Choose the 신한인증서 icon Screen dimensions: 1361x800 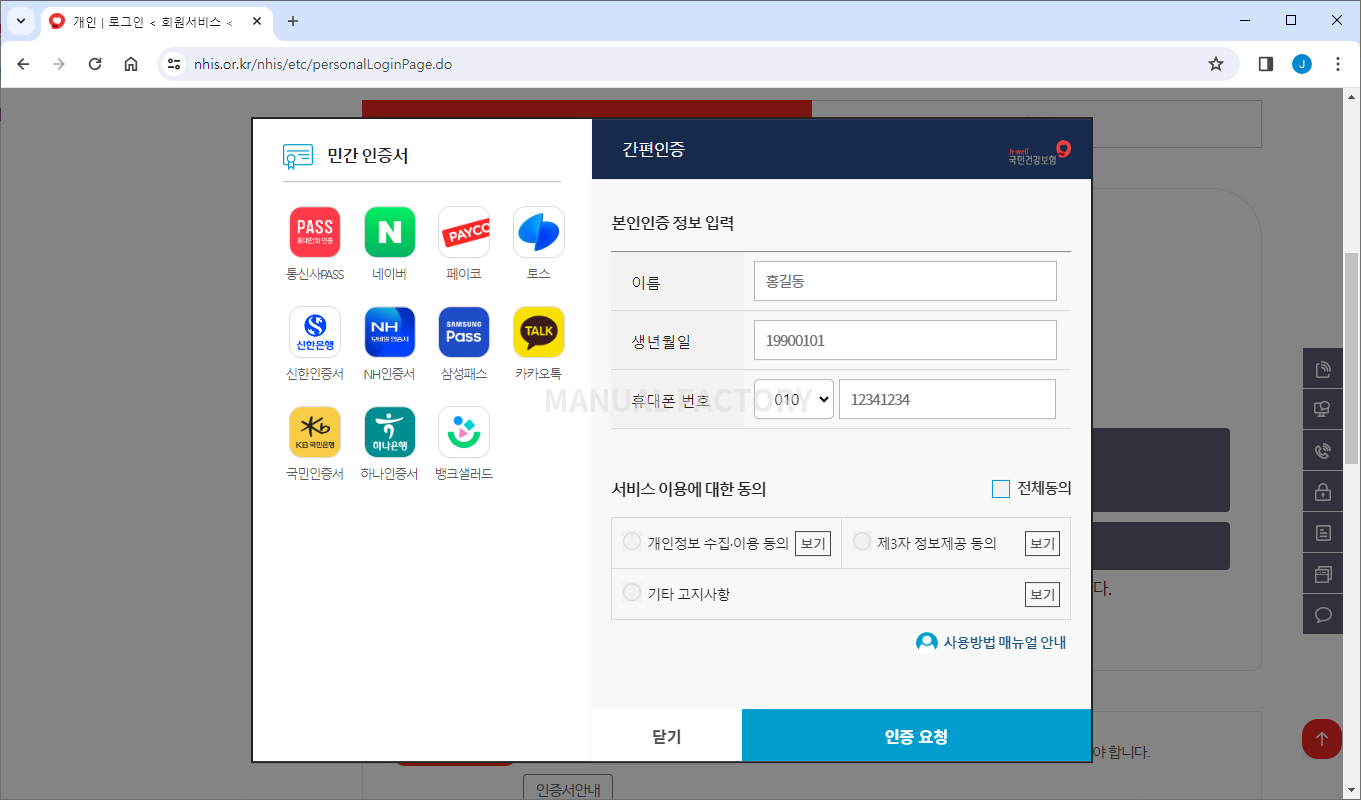pyautogui.click(x=315, y=332)
